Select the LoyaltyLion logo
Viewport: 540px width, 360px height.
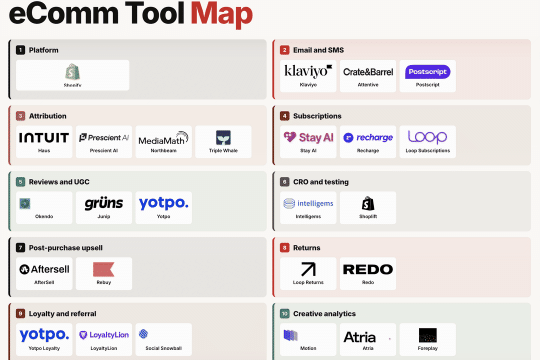(x=104, y=335)
